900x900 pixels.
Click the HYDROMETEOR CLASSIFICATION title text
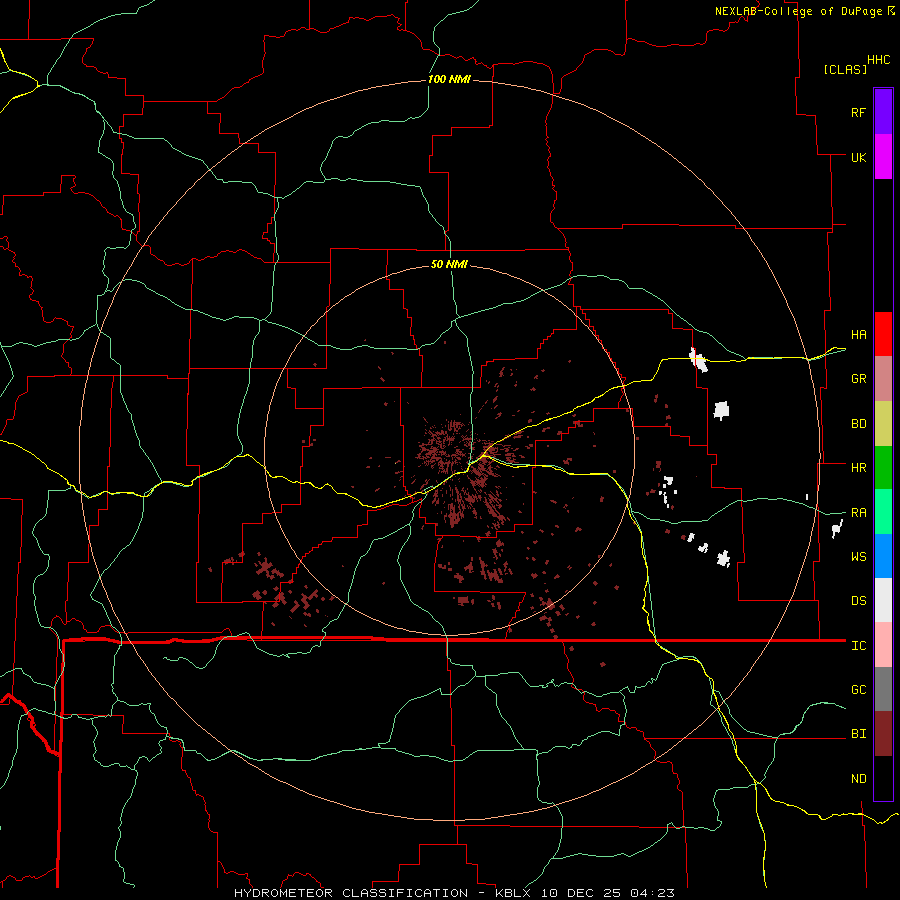351,893
